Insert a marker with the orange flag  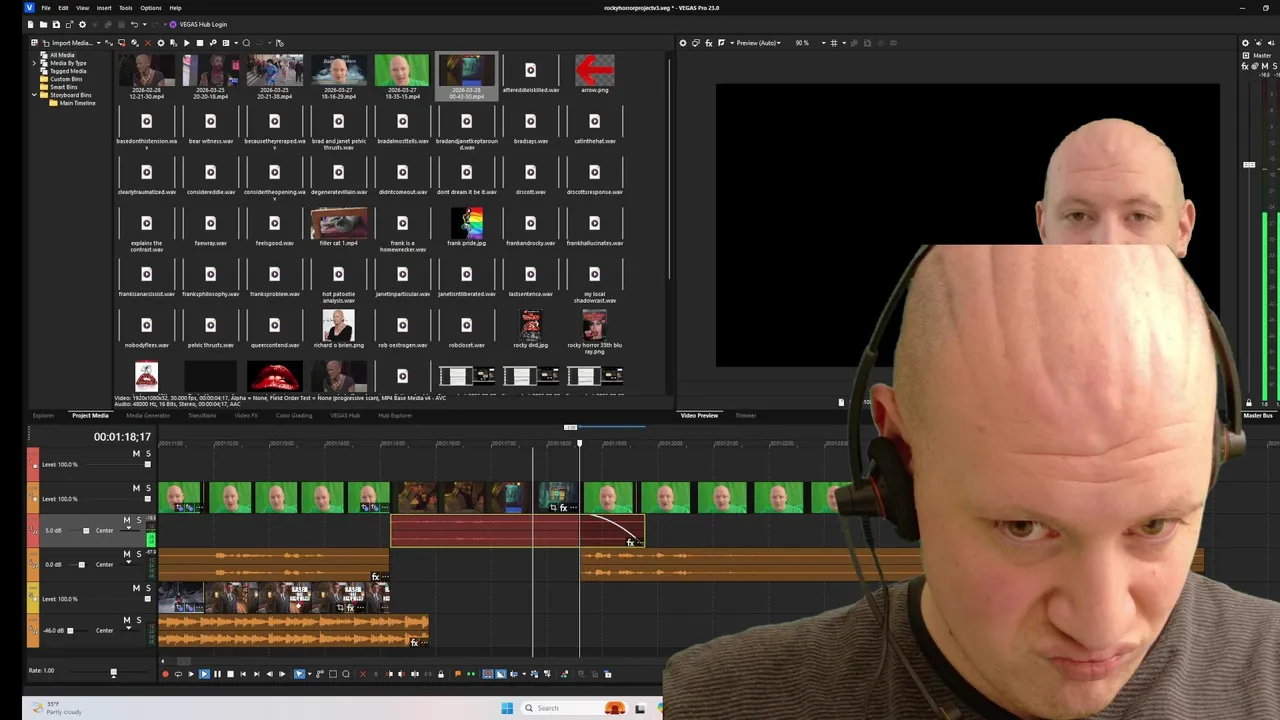[458, 674]
